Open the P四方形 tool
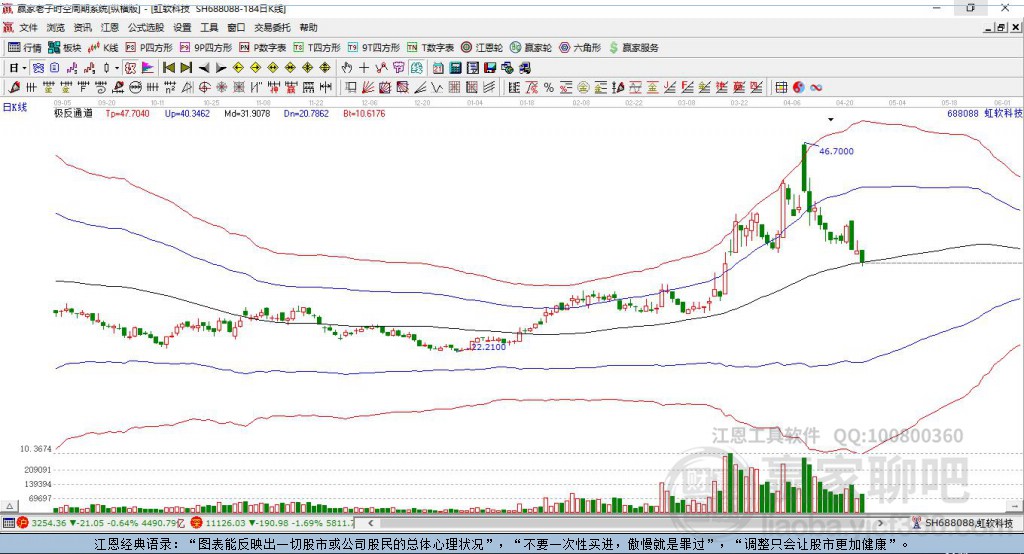The height and width of the screenshot is (554, 1024). [149, 48]
